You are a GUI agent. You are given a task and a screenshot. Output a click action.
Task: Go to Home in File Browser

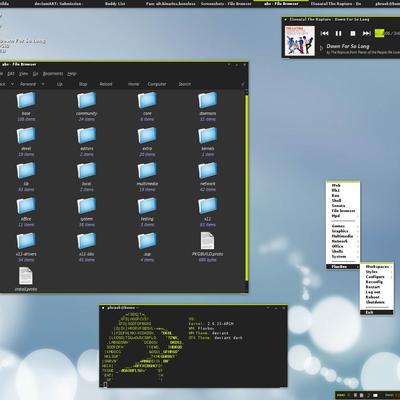pyautogui.click(x=134, y=84)
